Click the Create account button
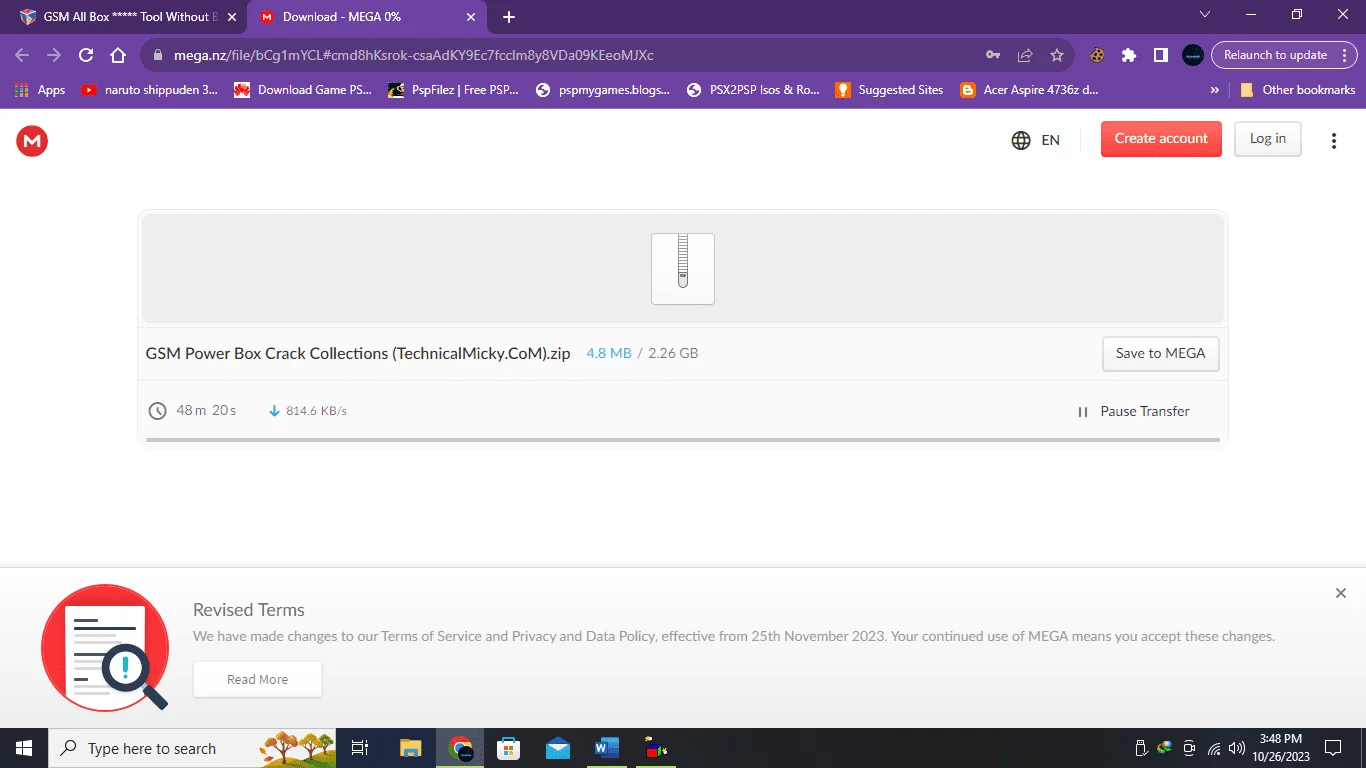 pos(1161,139)
